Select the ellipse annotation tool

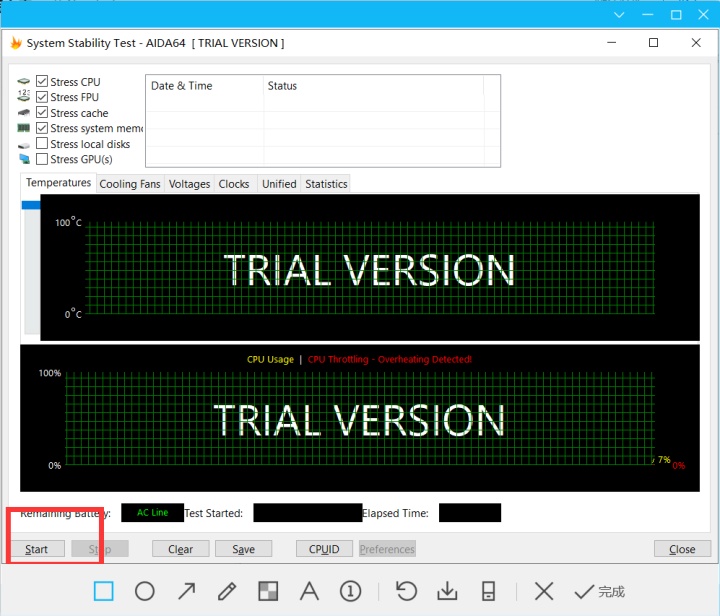pos(145,591)
